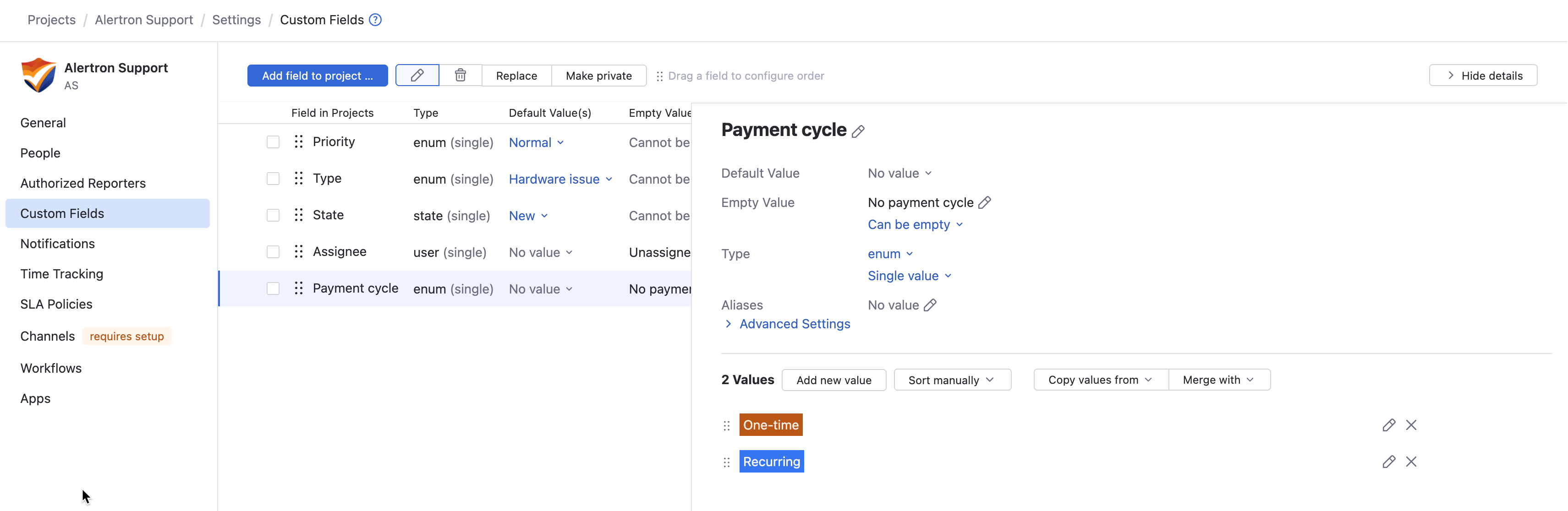Click the Custom Fields help icon
This screenshot has width=1568, height=511.
[376, 20]
